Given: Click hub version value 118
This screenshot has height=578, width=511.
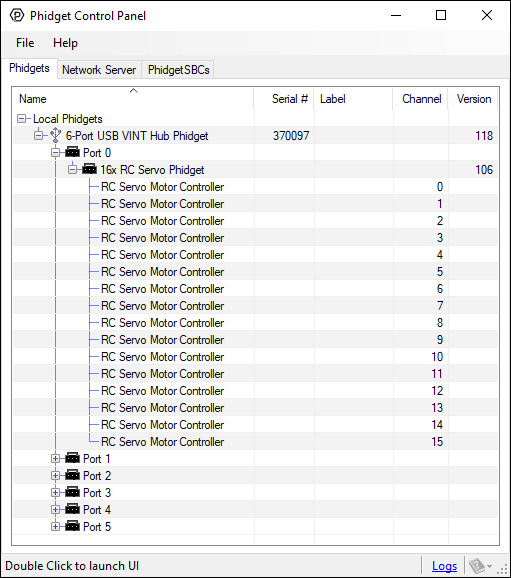Looking at the screenshot, I should pos(484,136).
